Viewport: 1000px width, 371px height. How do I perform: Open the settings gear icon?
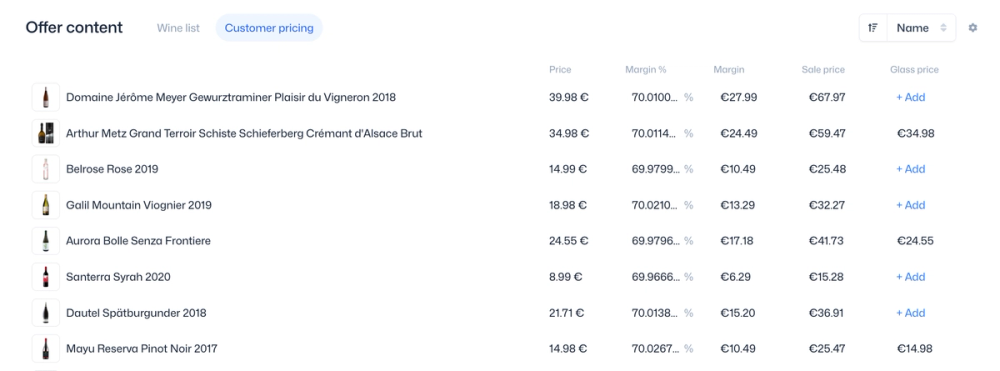972,28
